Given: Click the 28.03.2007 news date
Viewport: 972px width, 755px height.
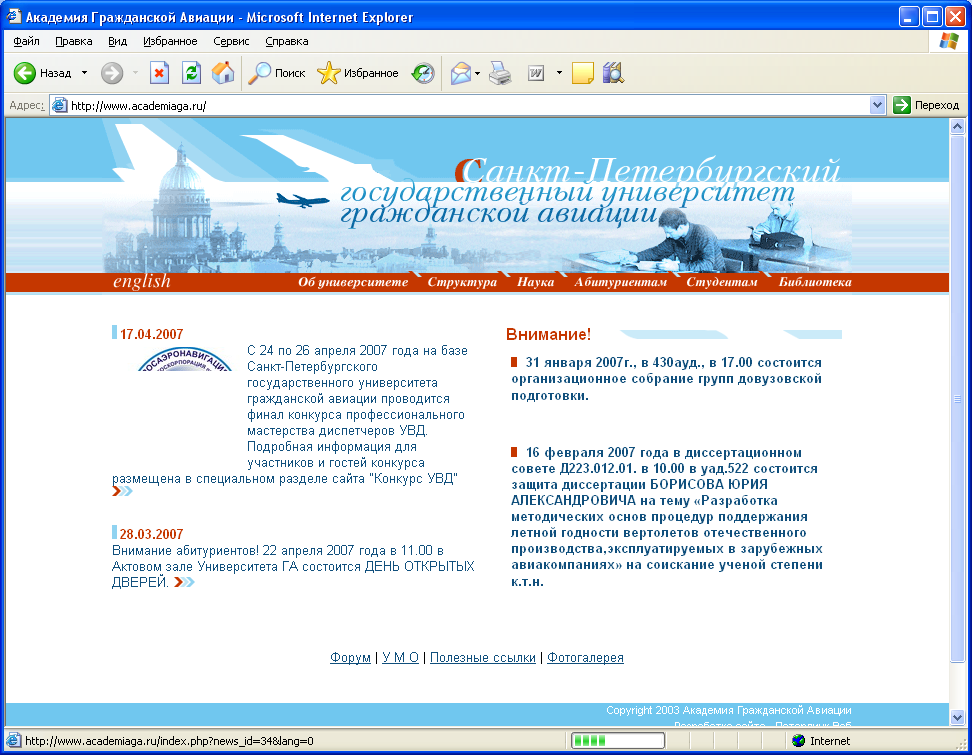Looking at the screenshot, I should click(151, 534).
